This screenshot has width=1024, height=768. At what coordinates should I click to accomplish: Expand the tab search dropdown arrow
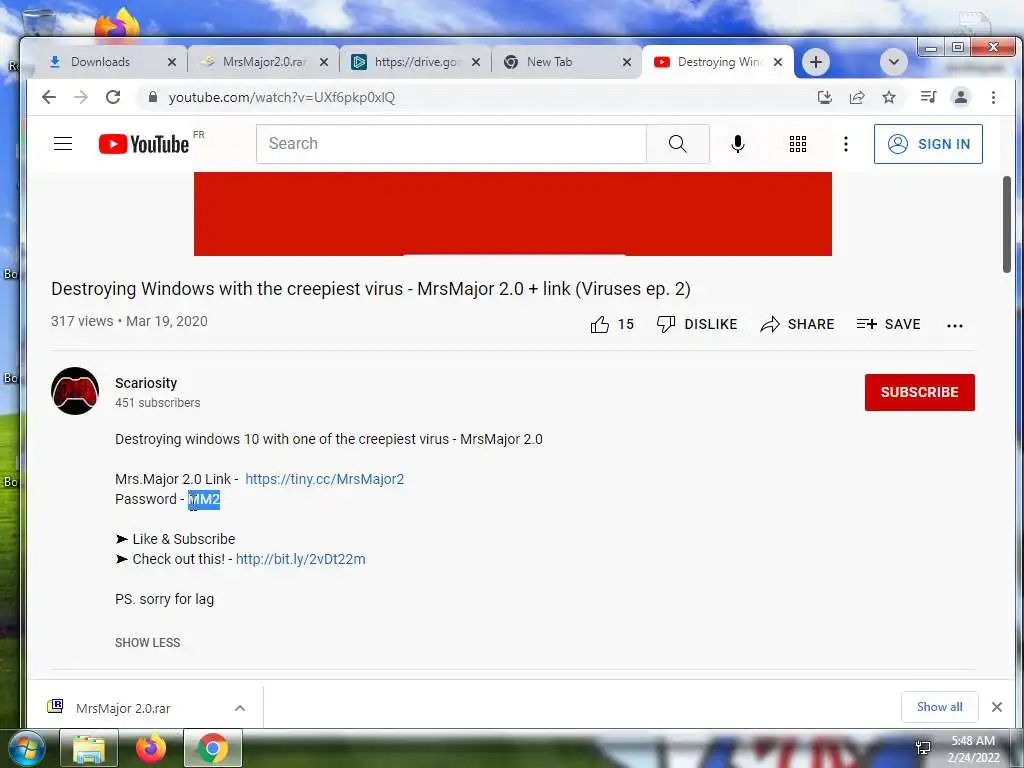tap(893, 62)
